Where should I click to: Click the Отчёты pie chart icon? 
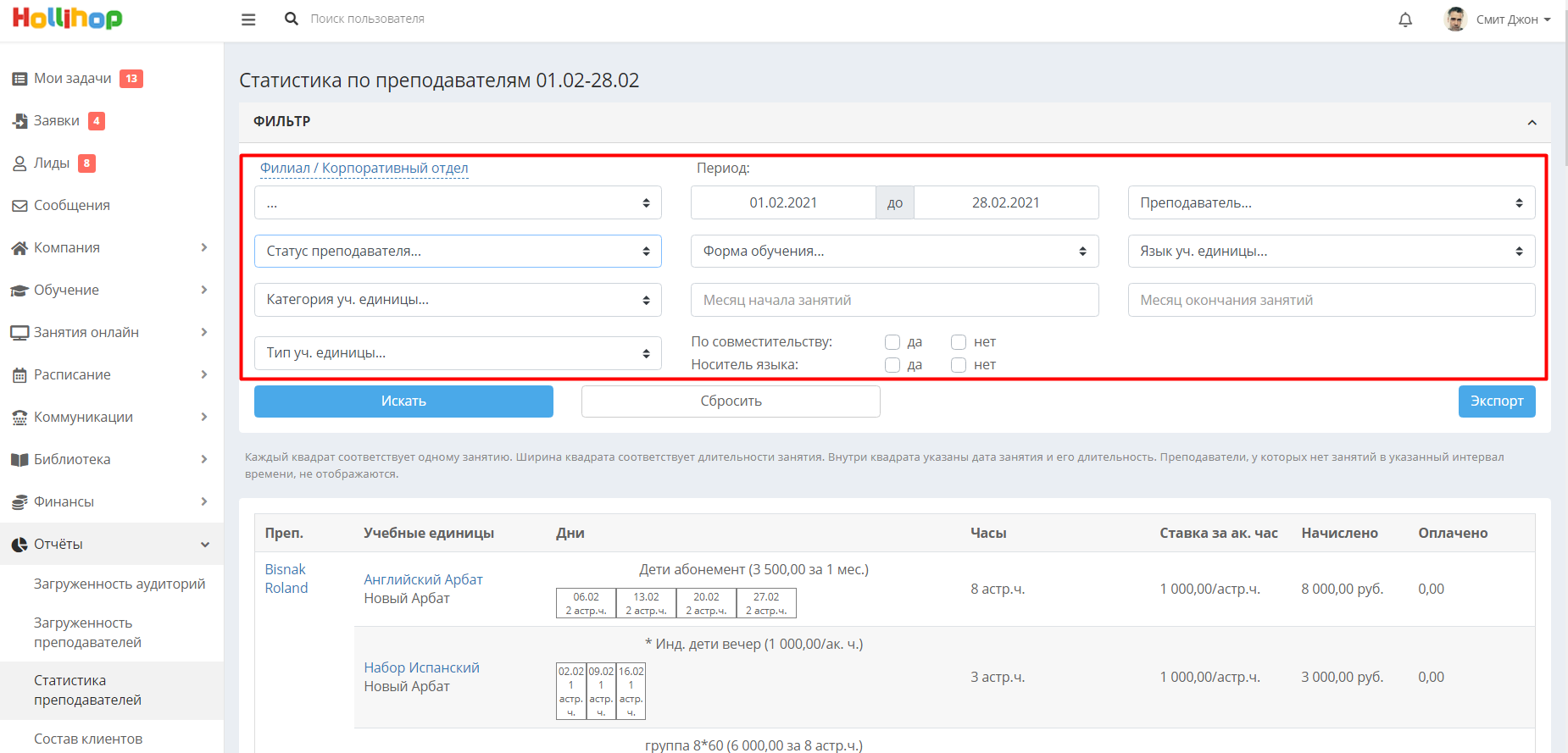click(19, 545)
